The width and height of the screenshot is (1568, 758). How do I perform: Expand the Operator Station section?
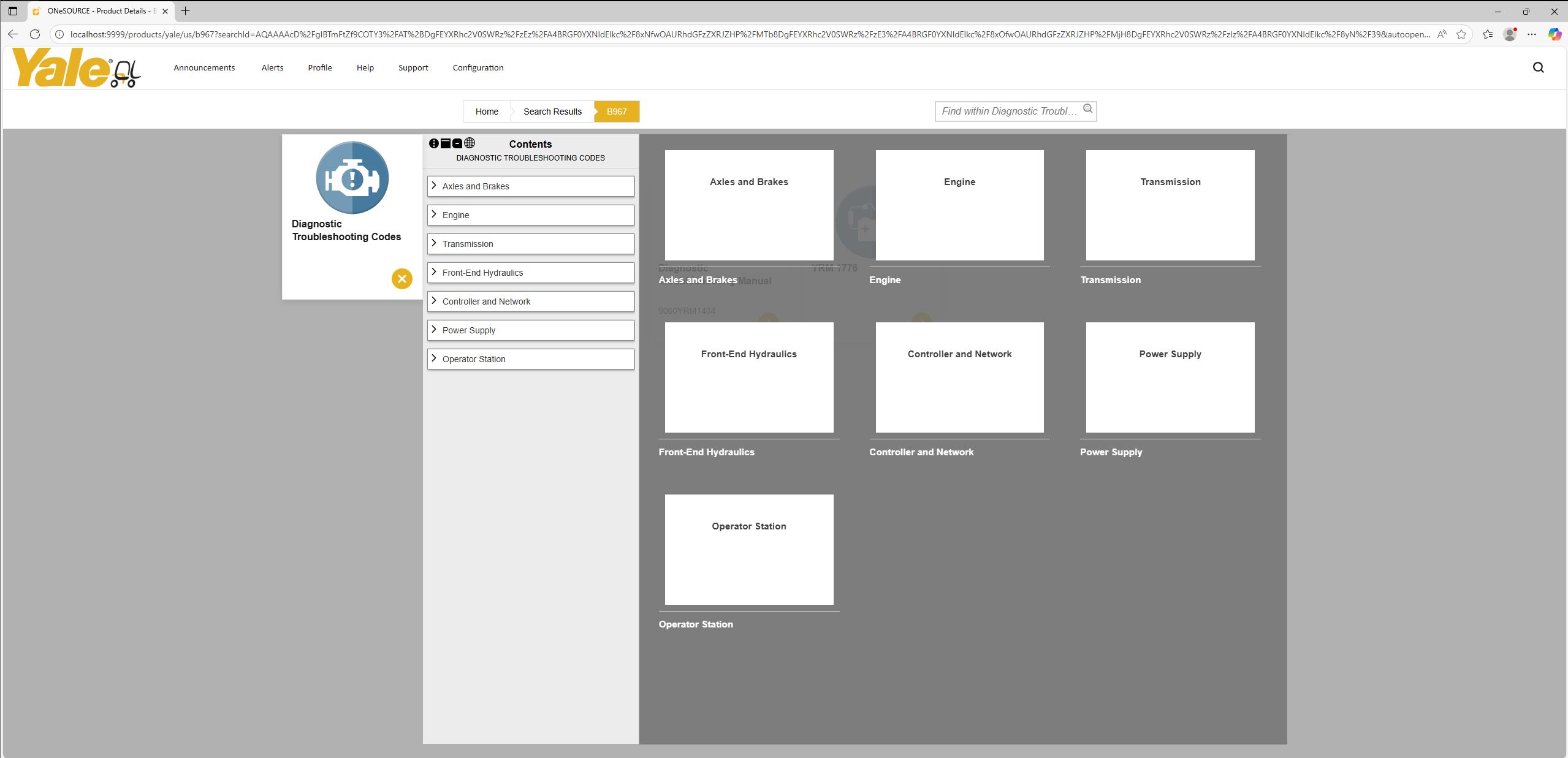434,358
